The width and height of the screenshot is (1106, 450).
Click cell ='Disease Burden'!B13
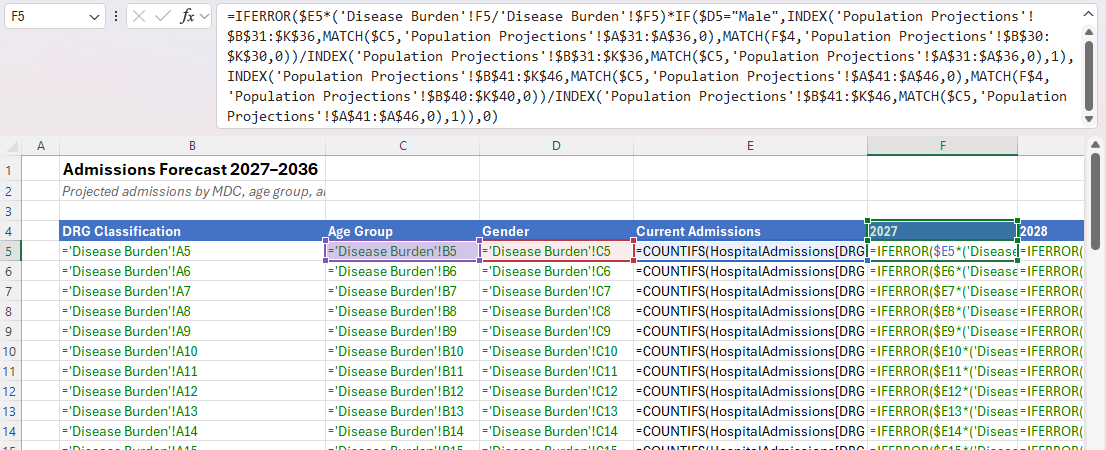click(402, 412)
